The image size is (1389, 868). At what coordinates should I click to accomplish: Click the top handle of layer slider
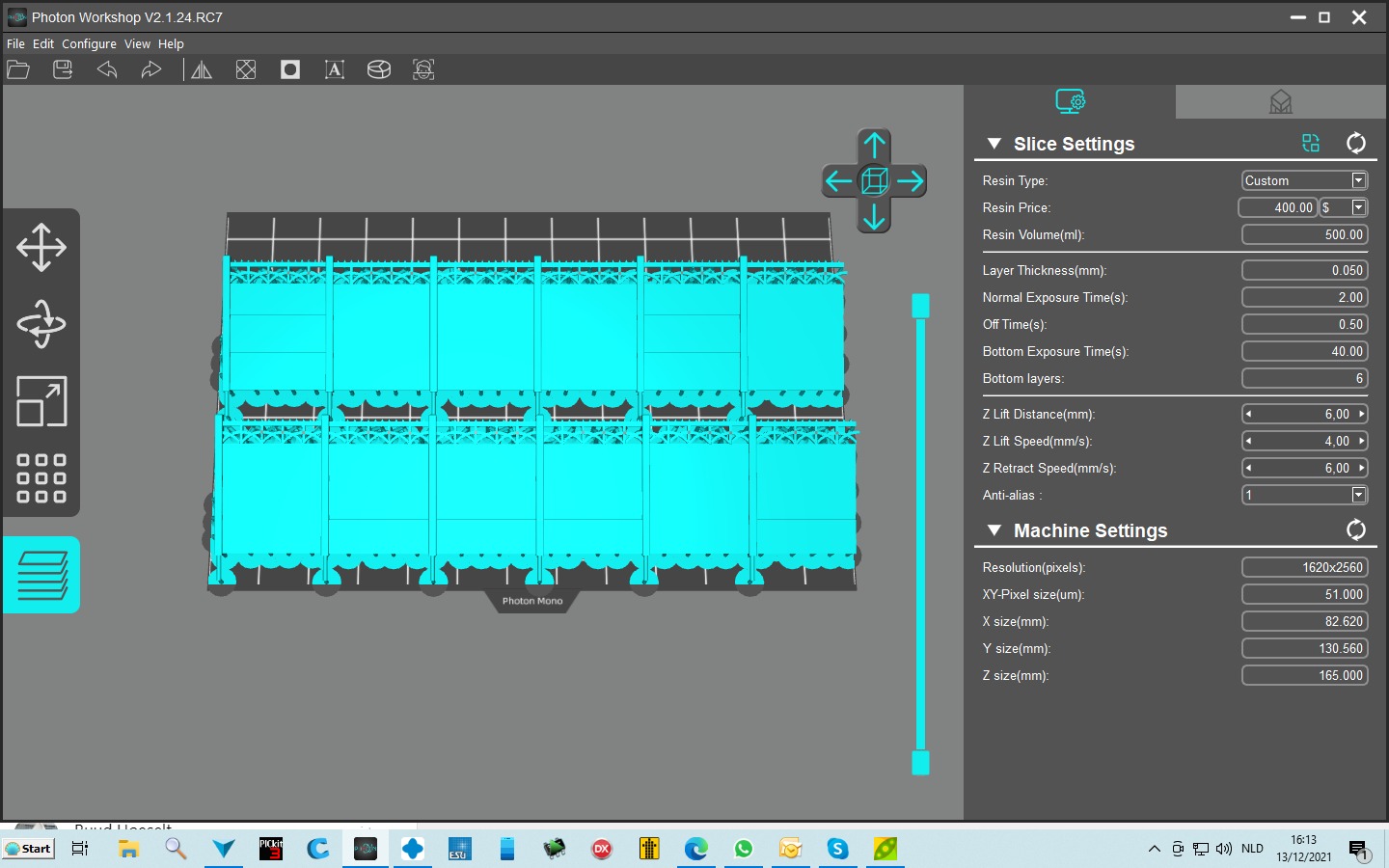point(921,306)
